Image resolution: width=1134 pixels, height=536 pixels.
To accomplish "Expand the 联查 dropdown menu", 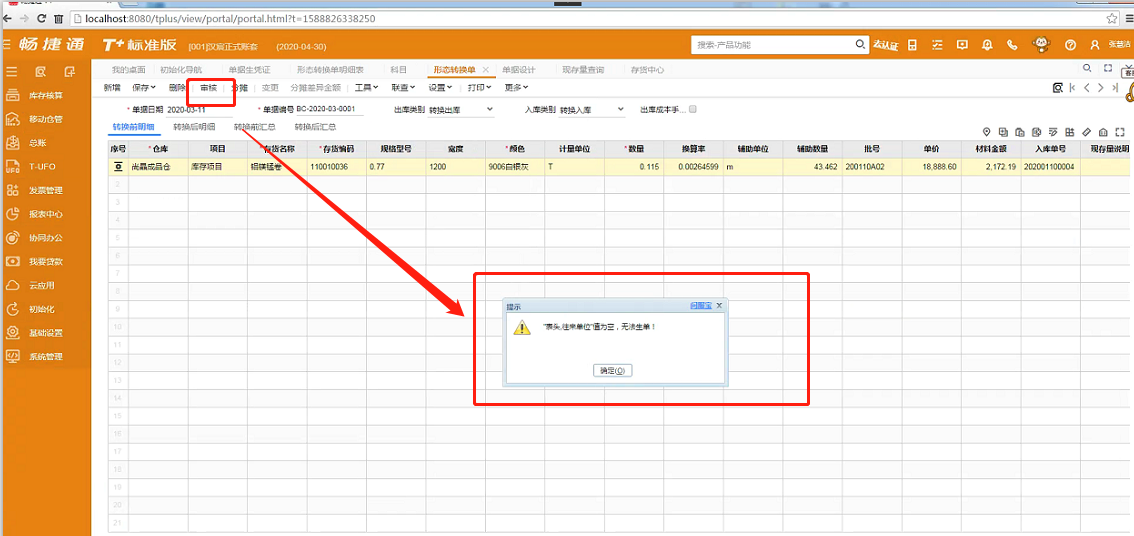I will click(x=403, y=88).
